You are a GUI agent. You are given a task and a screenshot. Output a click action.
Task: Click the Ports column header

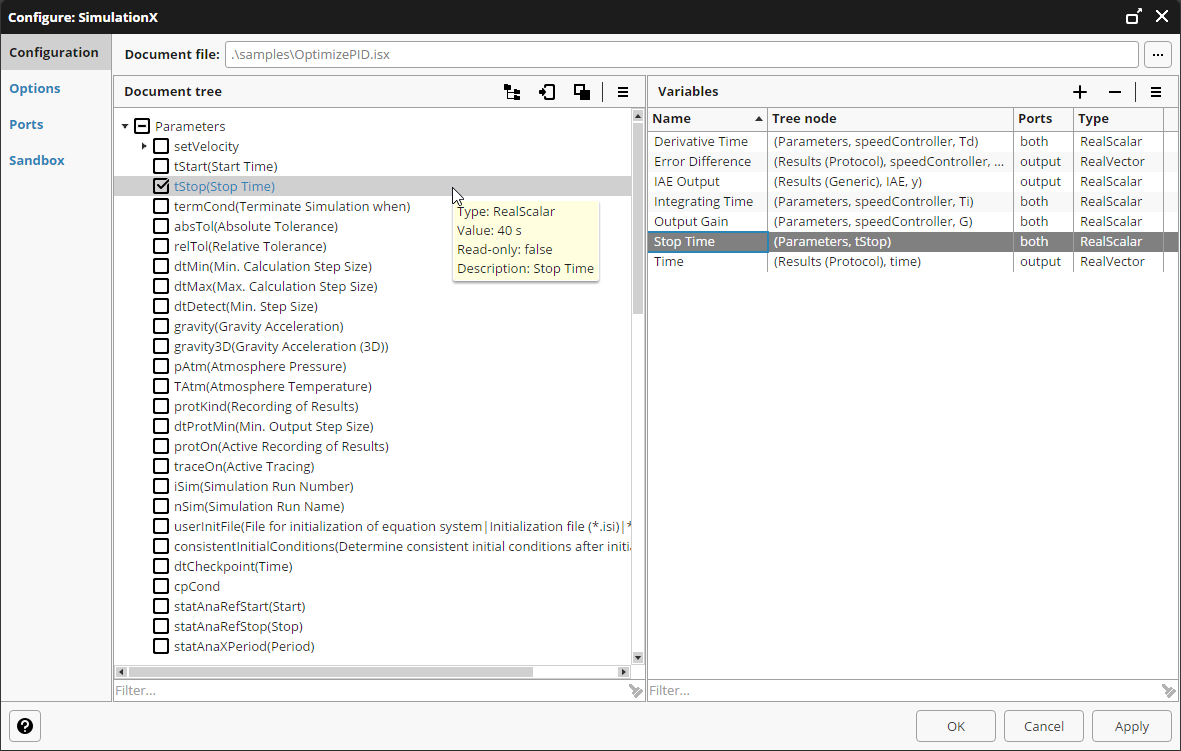1043,118
